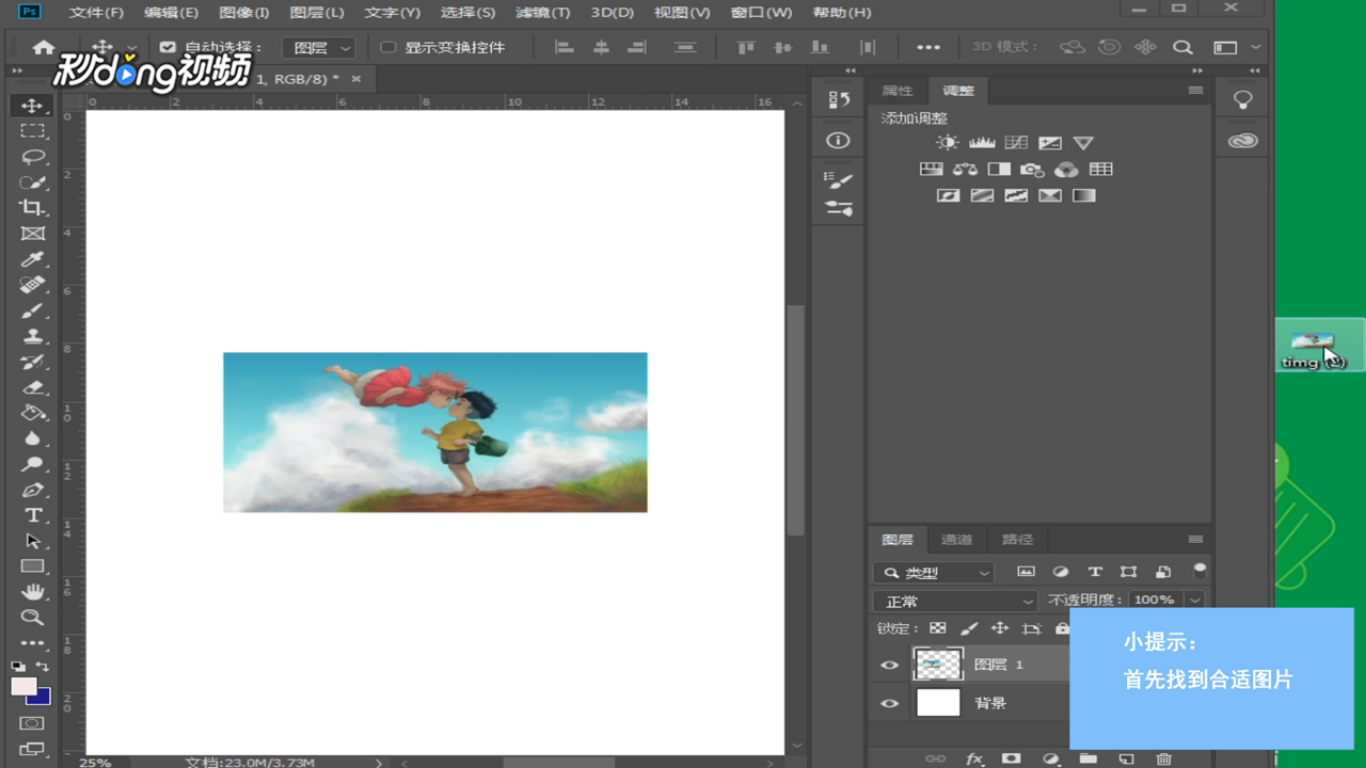The image size is (1366, 768).
Task: Hide the 背景 layer eye icon
Action: point(889,703)
